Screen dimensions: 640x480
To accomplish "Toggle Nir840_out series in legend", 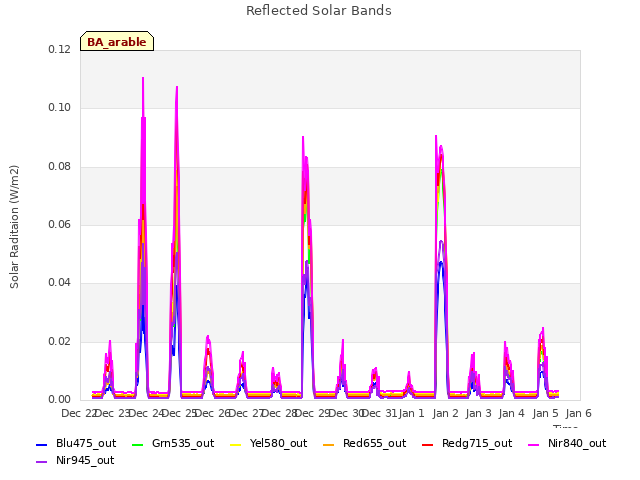I will pos(567,443).
